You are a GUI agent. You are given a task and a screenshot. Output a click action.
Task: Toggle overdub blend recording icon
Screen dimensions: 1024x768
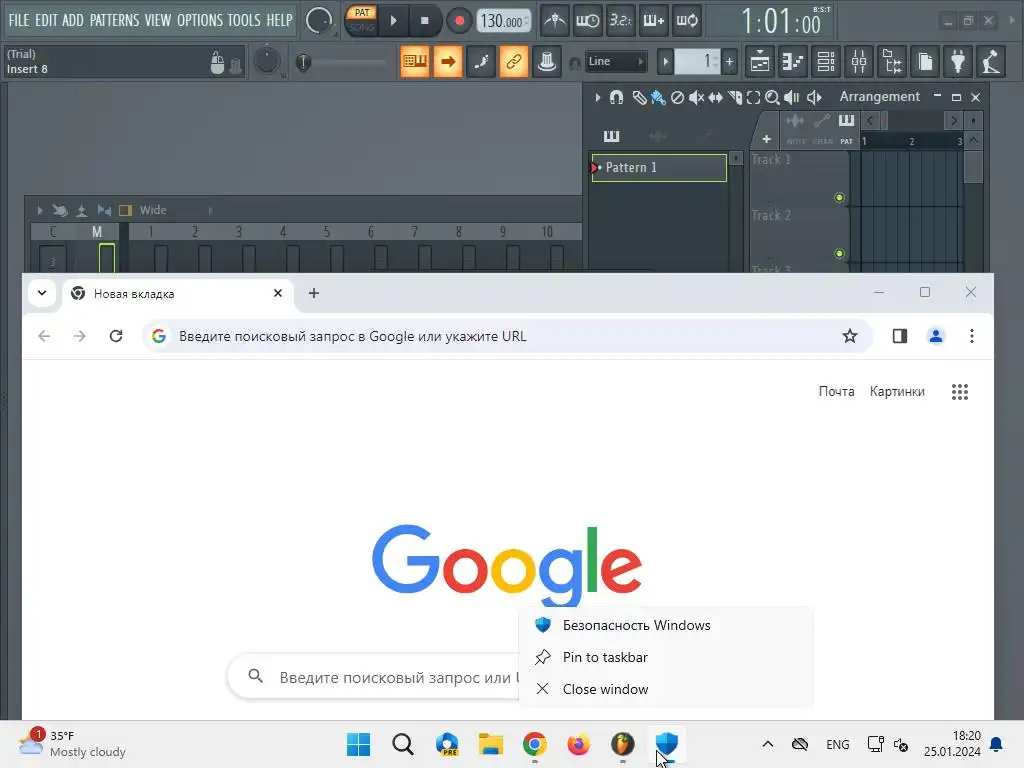654,21
